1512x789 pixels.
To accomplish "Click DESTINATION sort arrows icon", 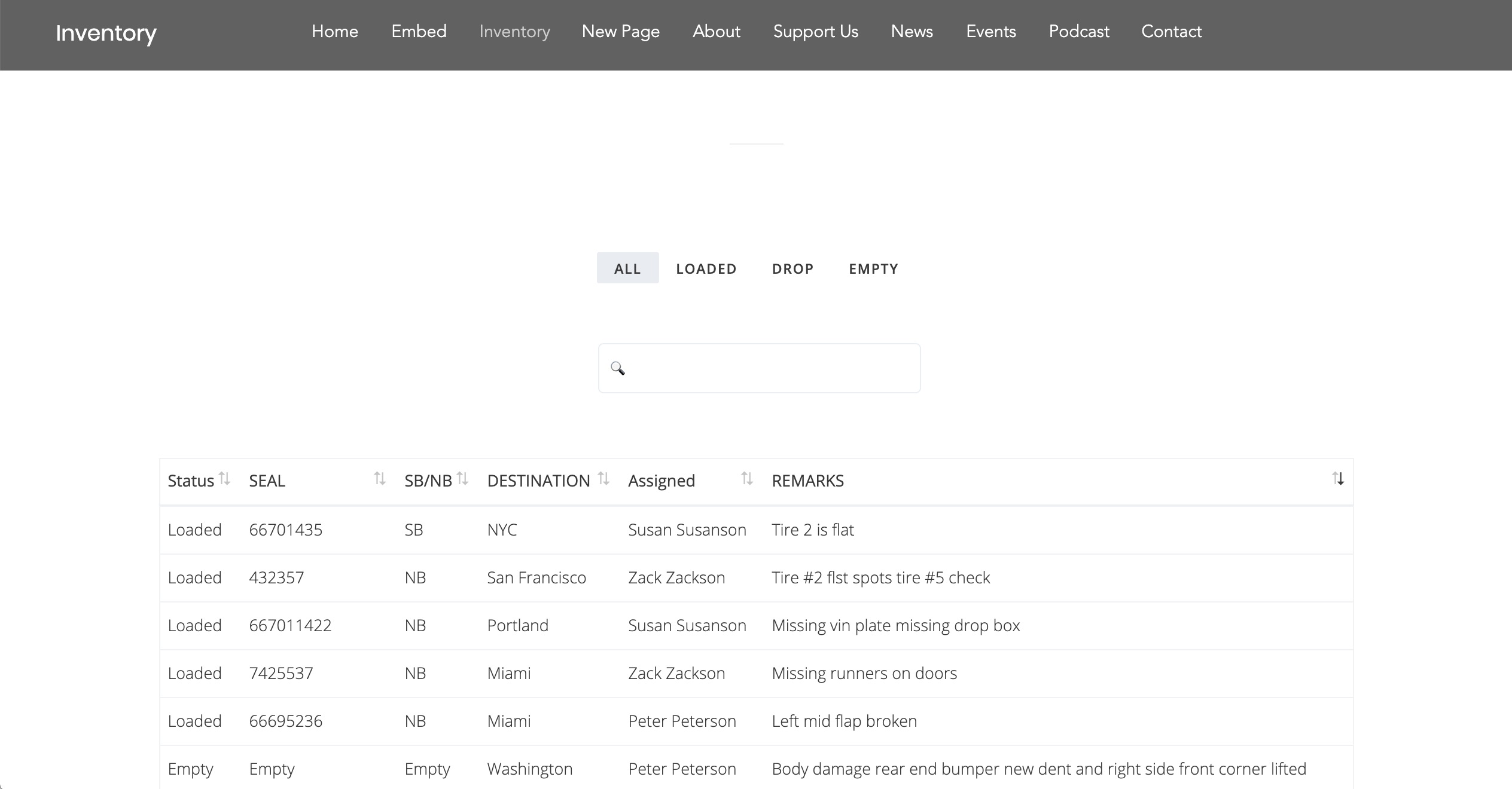I will 603,479.
